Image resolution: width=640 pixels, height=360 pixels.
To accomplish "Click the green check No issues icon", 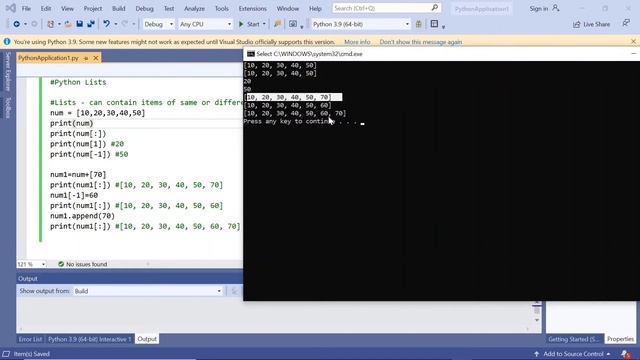I will [x=61, y=264].
